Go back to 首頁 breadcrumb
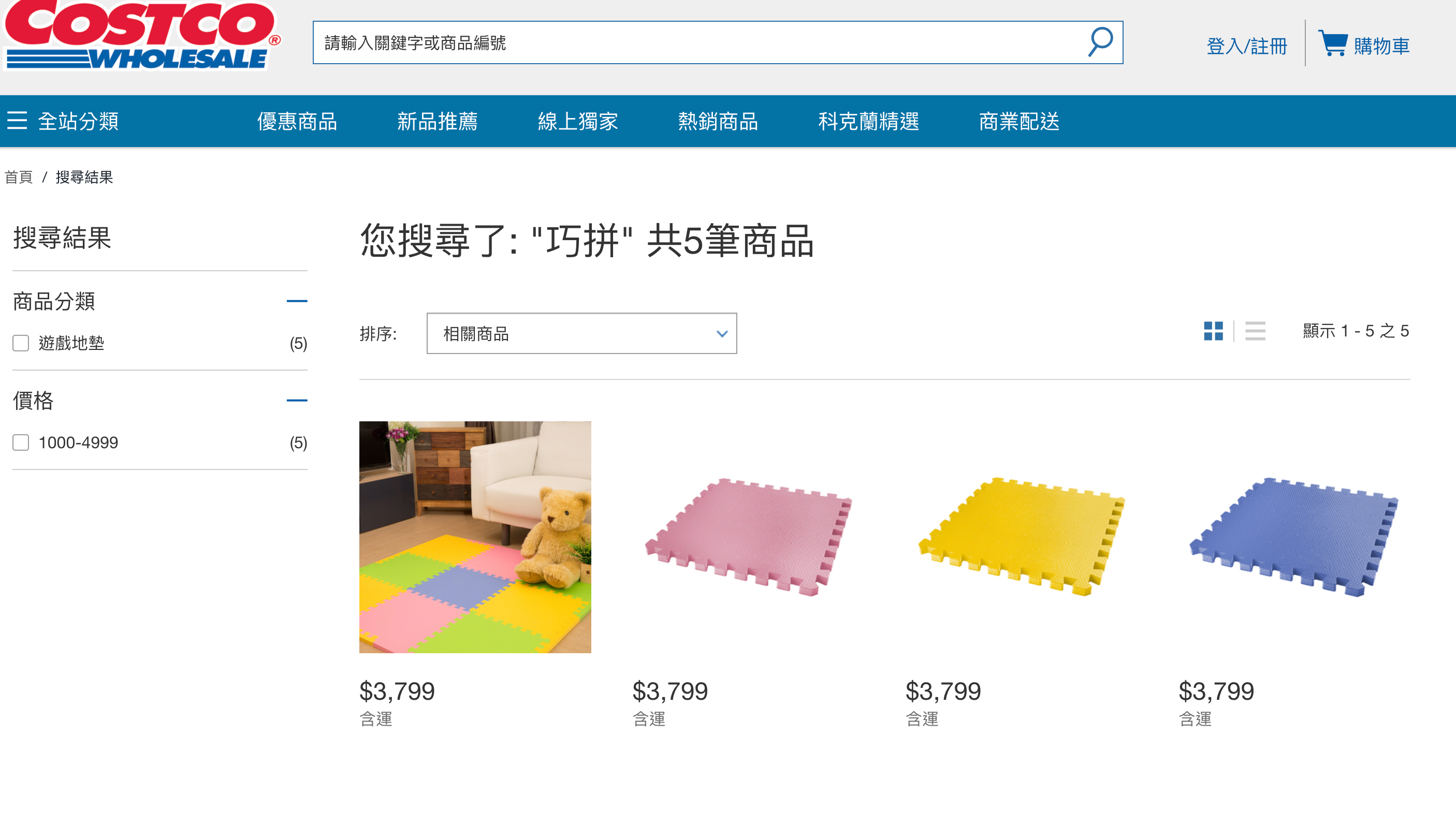The width and height of the screenshot is (1456, 823). pos(19,177)
